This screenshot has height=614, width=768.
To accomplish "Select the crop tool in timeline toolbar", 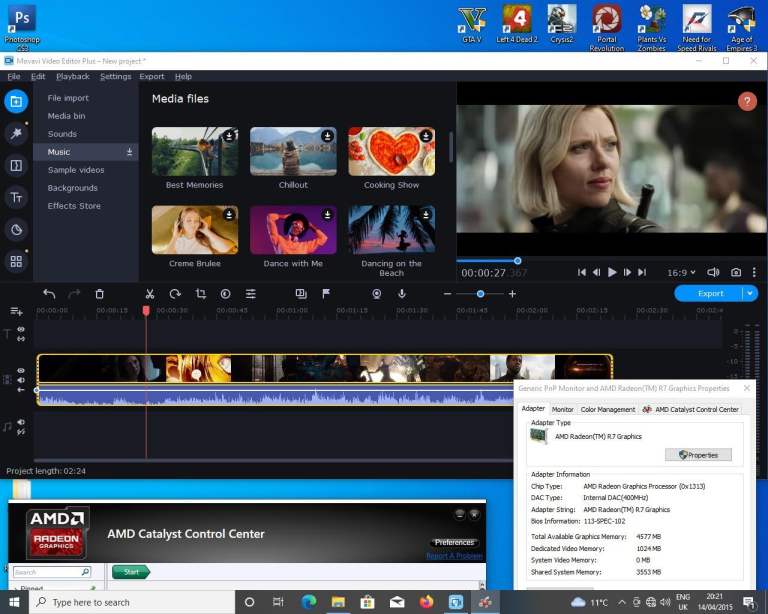I will tap(200, 294).
